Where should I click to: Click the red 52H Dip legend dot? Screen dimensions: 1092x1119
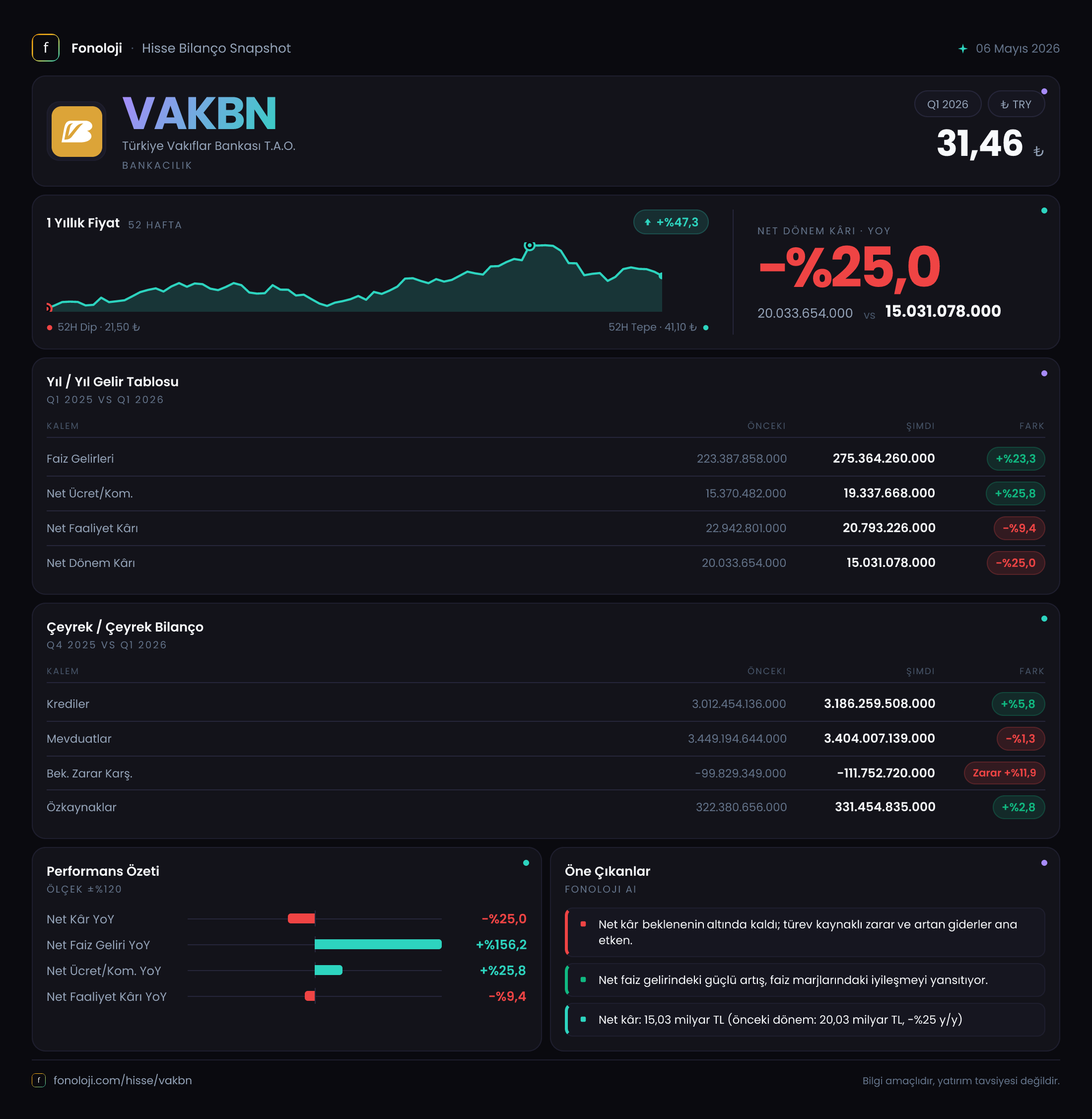pyautogui.click(x=50, y=328)
